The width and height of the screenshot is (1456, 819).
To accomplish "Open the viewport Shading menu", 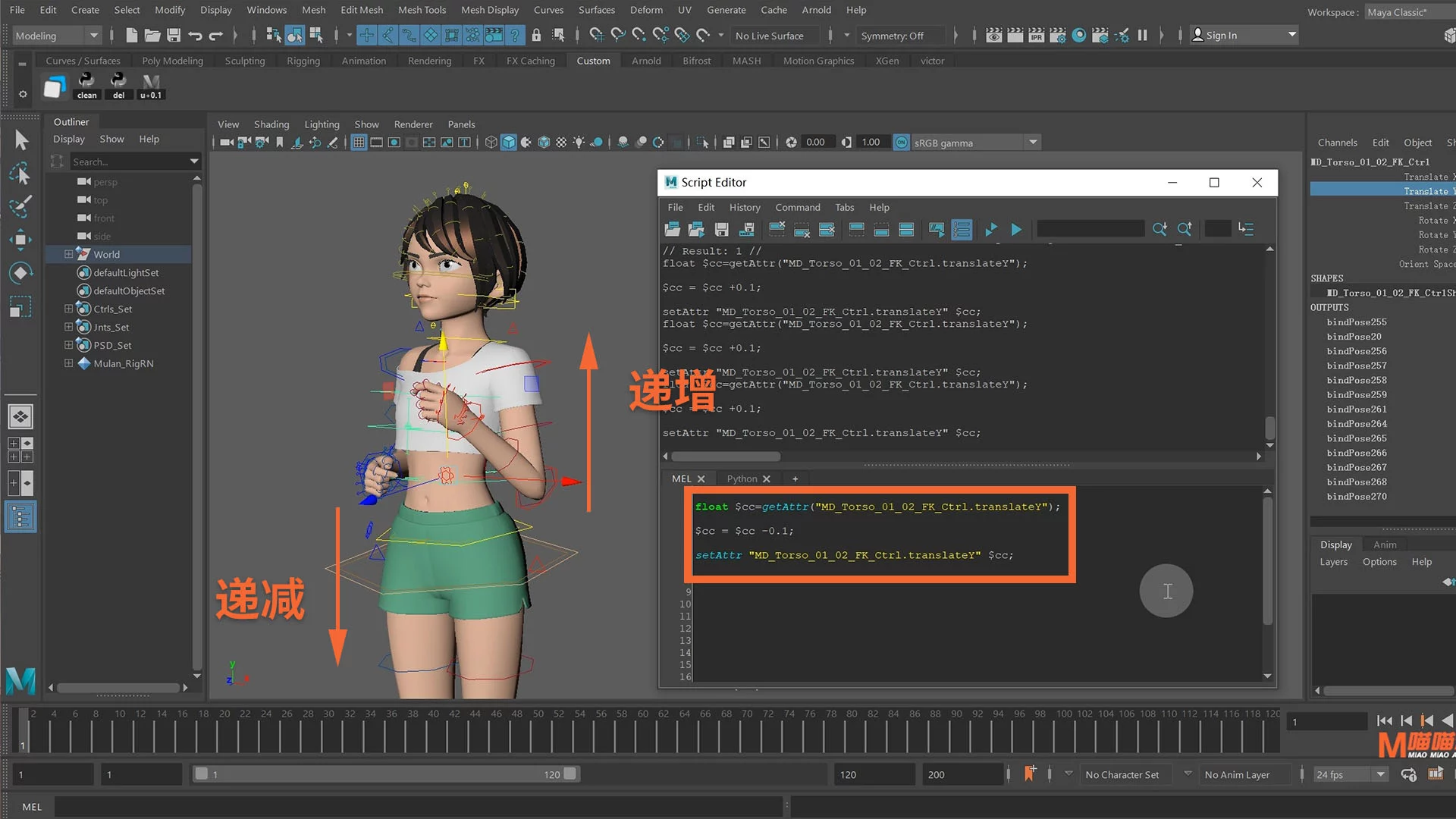I will coord(271,124).
